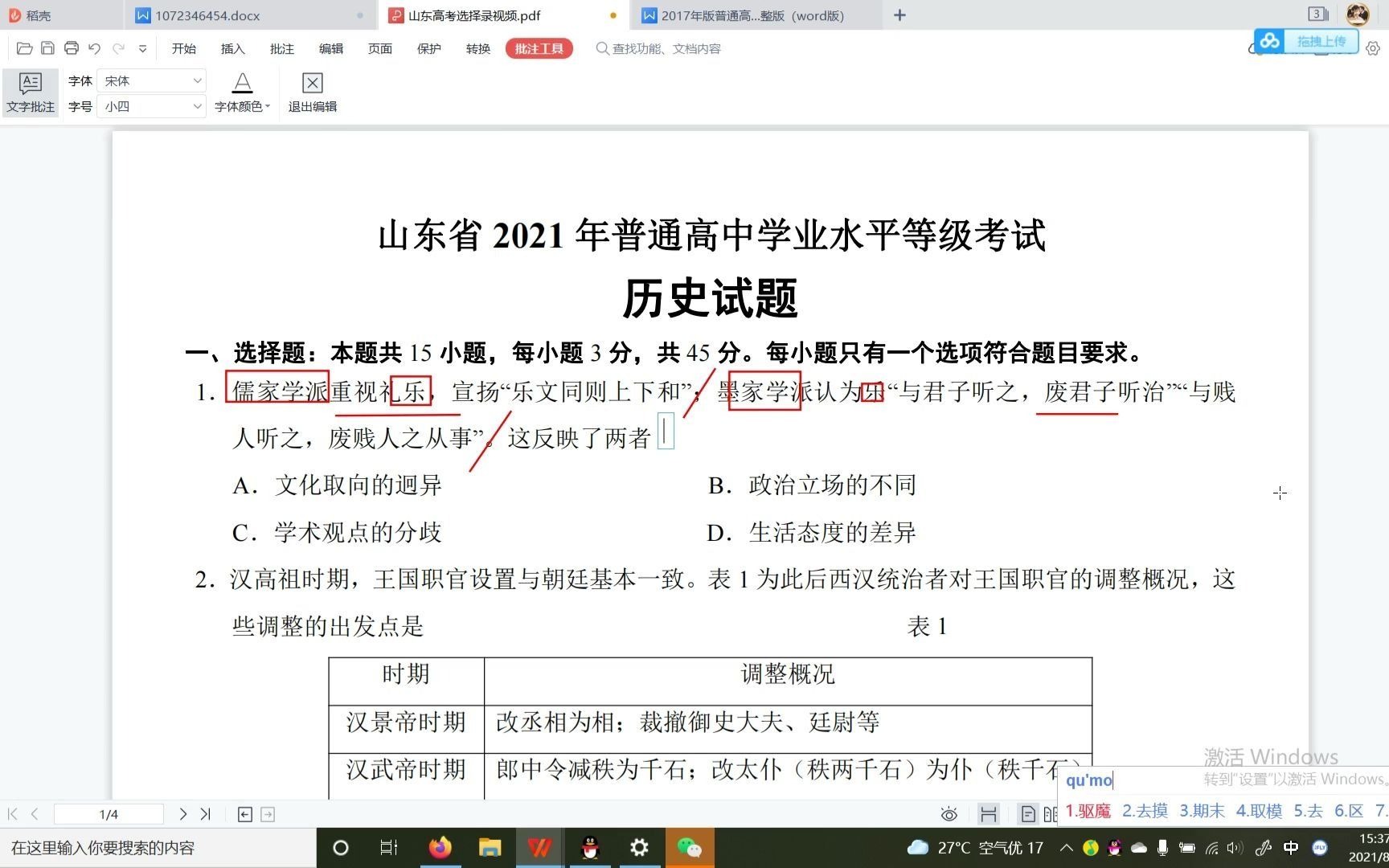
Task: Open the 插入 menu tab
Action: click(x=232, y=49)
